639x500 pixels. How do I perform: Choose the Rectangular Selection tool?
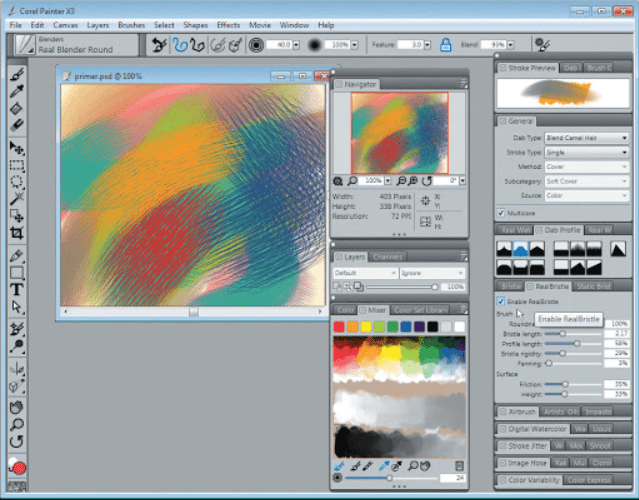pyautogui.click(x=16, y=164)
